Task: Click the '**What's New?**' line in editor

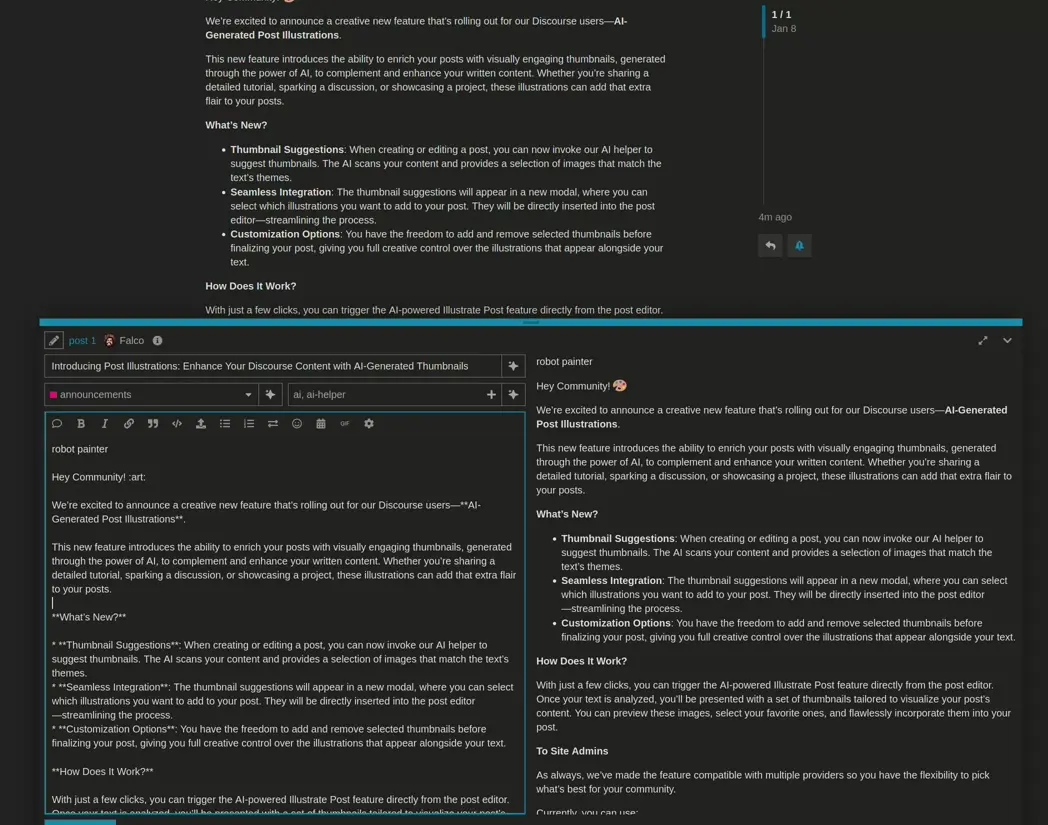Action: point(89,617)
